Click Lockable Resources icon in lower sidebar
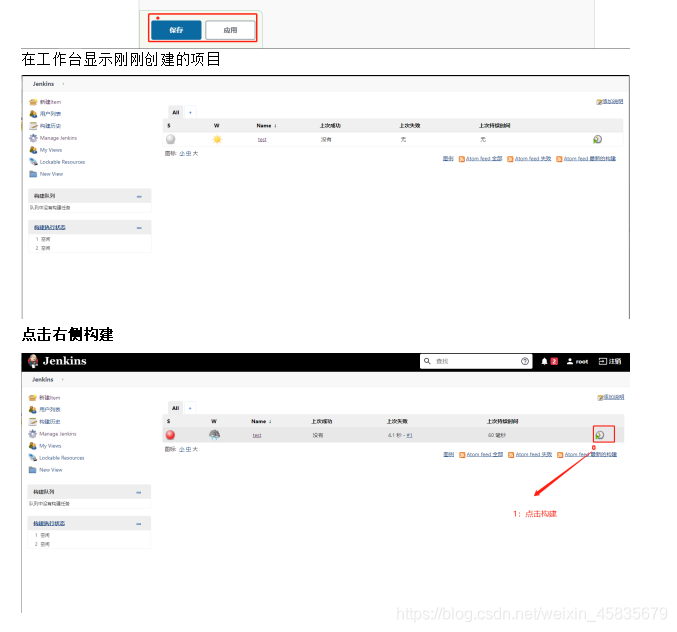Viewport: 677px width, 632px height. tap(32, 458)
